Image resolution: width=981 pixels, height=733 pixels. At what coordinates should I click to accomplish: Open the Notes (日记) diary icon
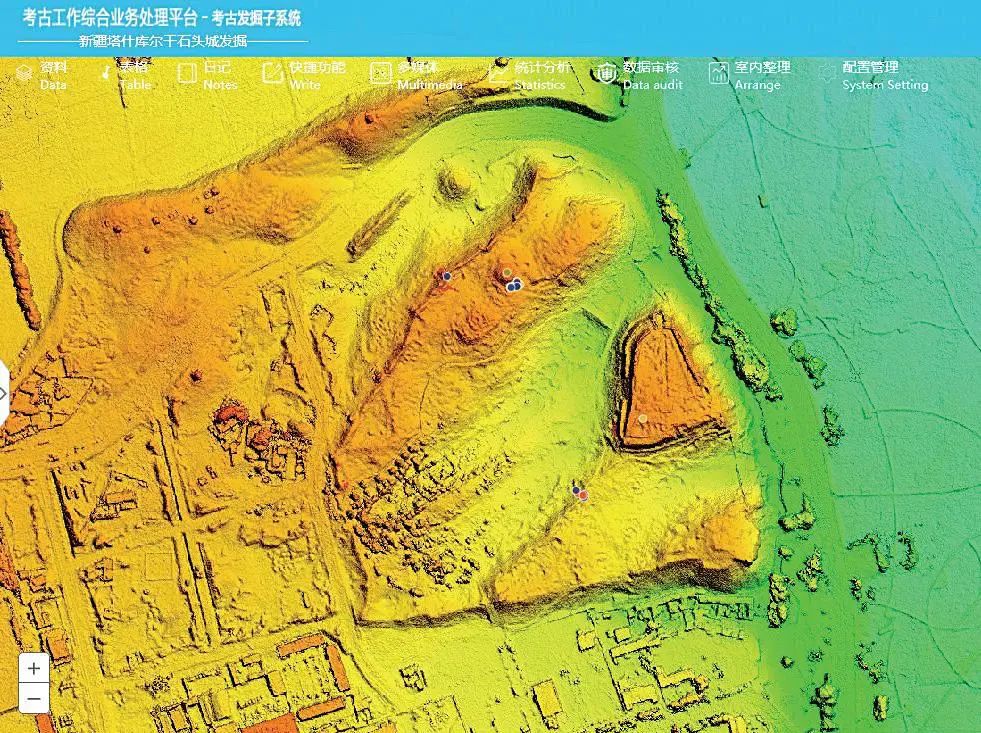[187, 74]
